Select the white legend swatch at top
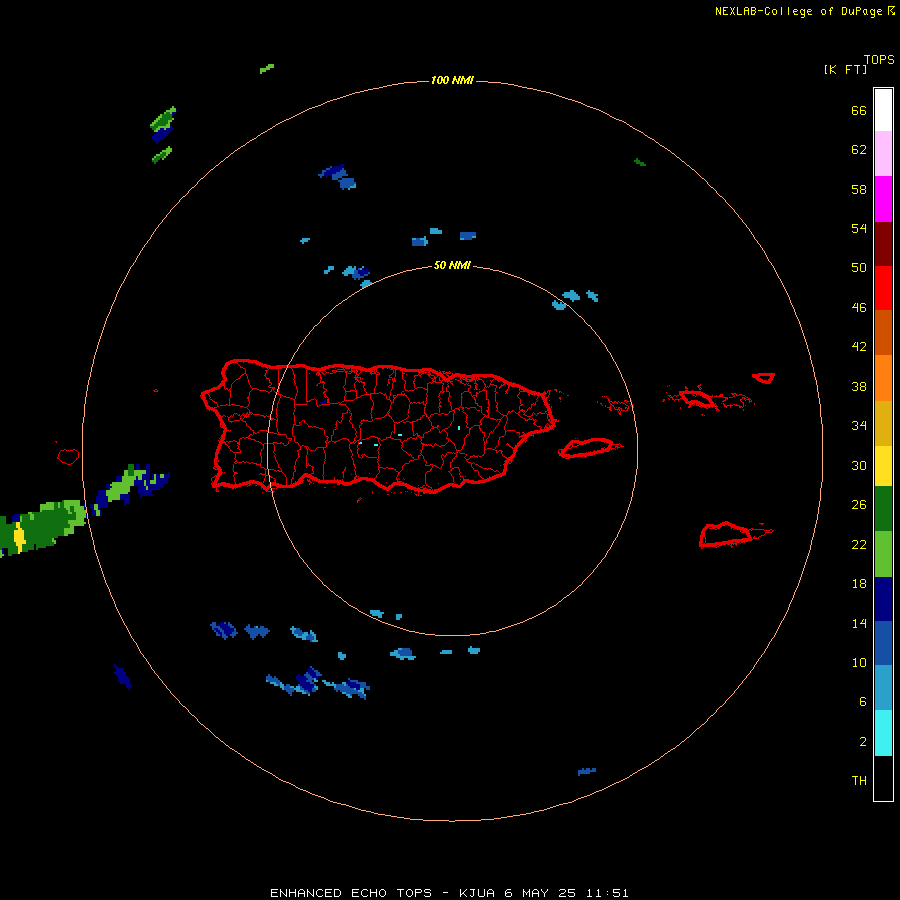The image size is (900, 900). 883,110
